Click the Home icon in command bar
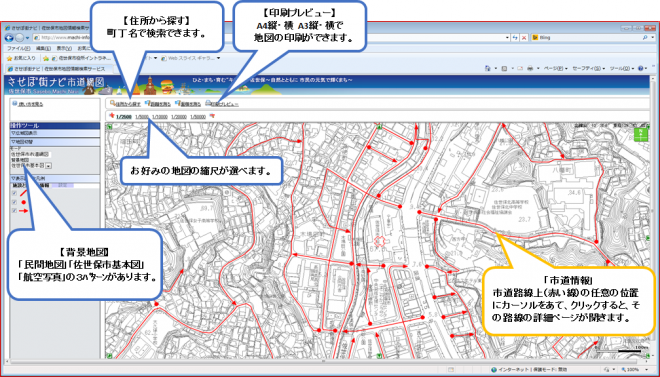 click(487, 68)
